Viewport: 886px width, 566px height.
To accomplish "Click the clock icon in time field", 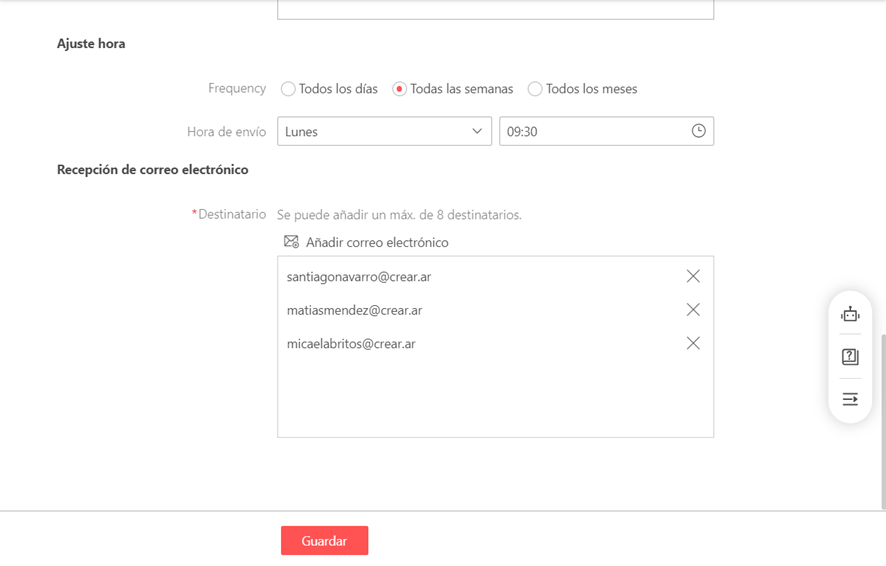I will [x=698, y=131].
